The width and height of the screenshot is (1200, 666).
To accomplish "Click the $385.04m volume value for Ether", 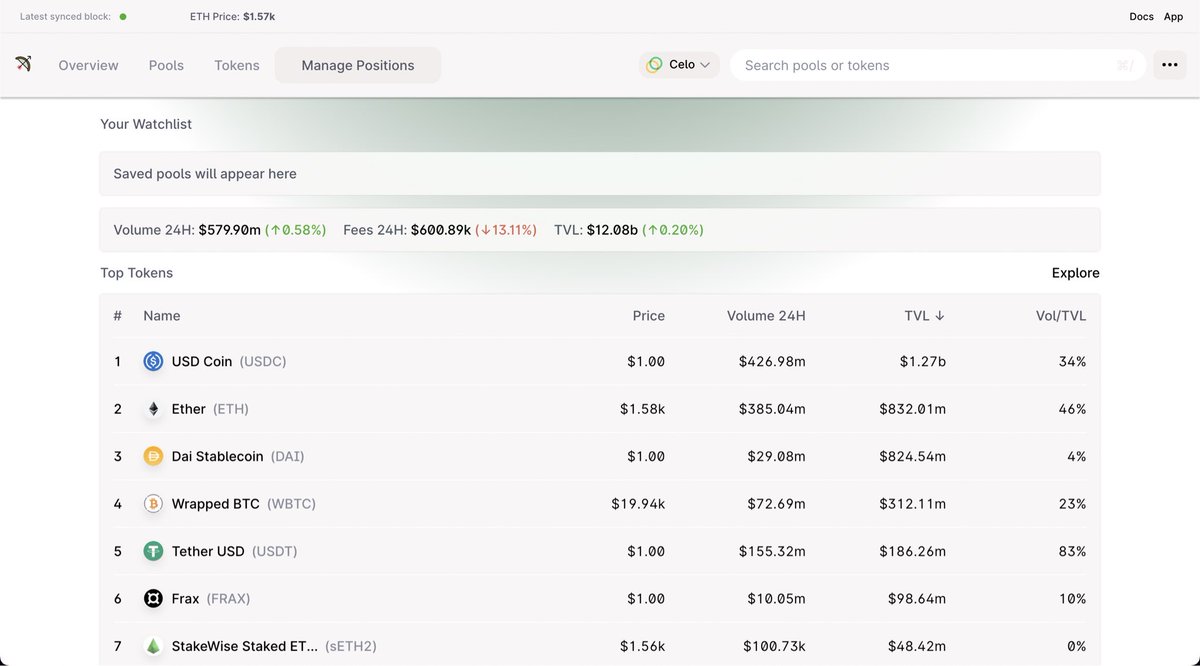I will click(x=772, y=409).
